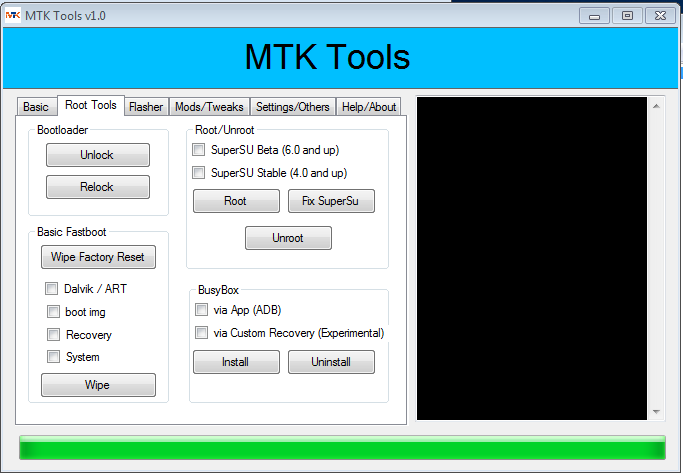
Task: Click the green progress bar
Action: 342,447
